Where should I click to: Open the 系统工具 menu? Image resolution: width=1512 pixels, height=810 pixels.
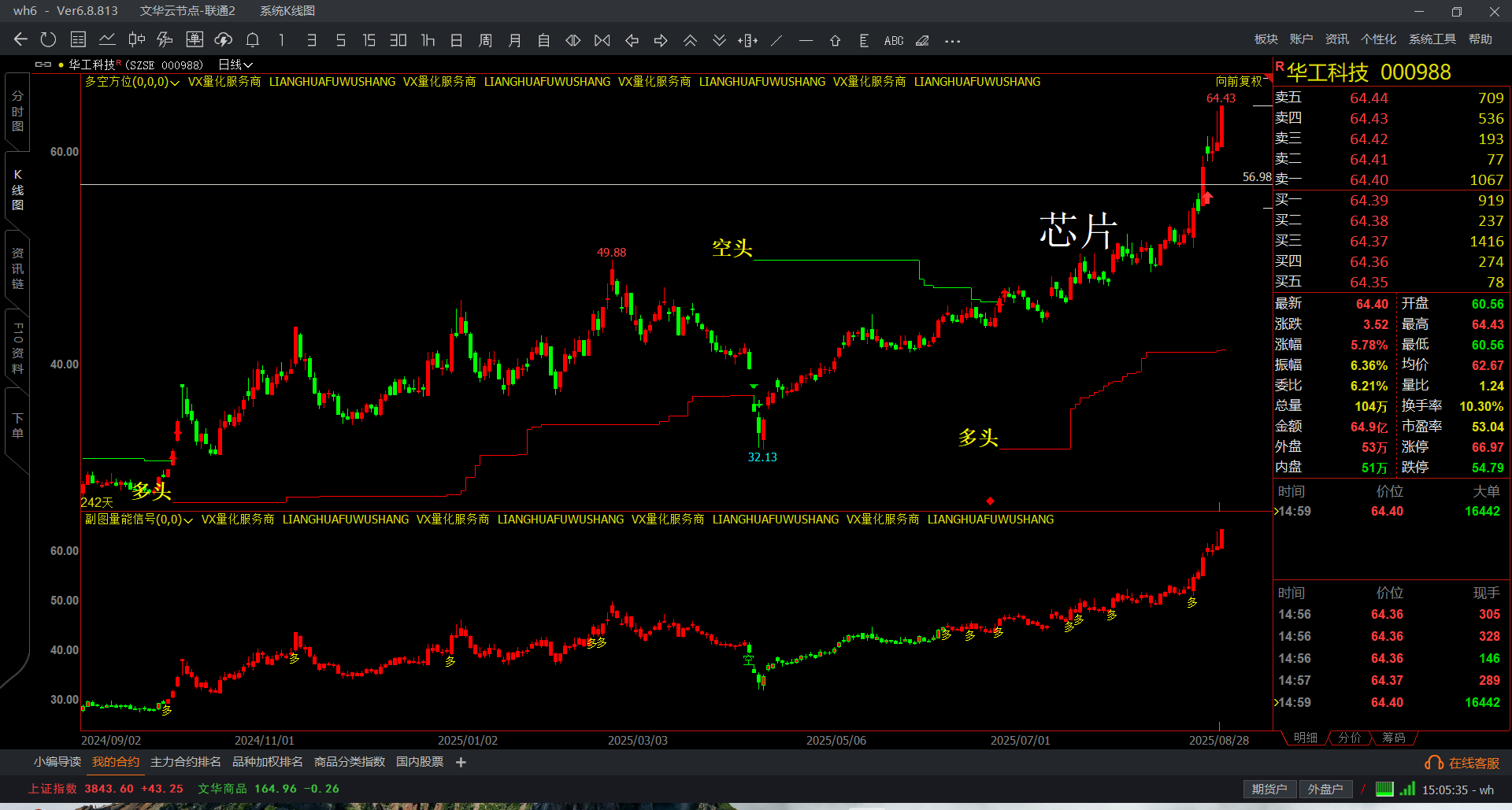[1432, 39]
